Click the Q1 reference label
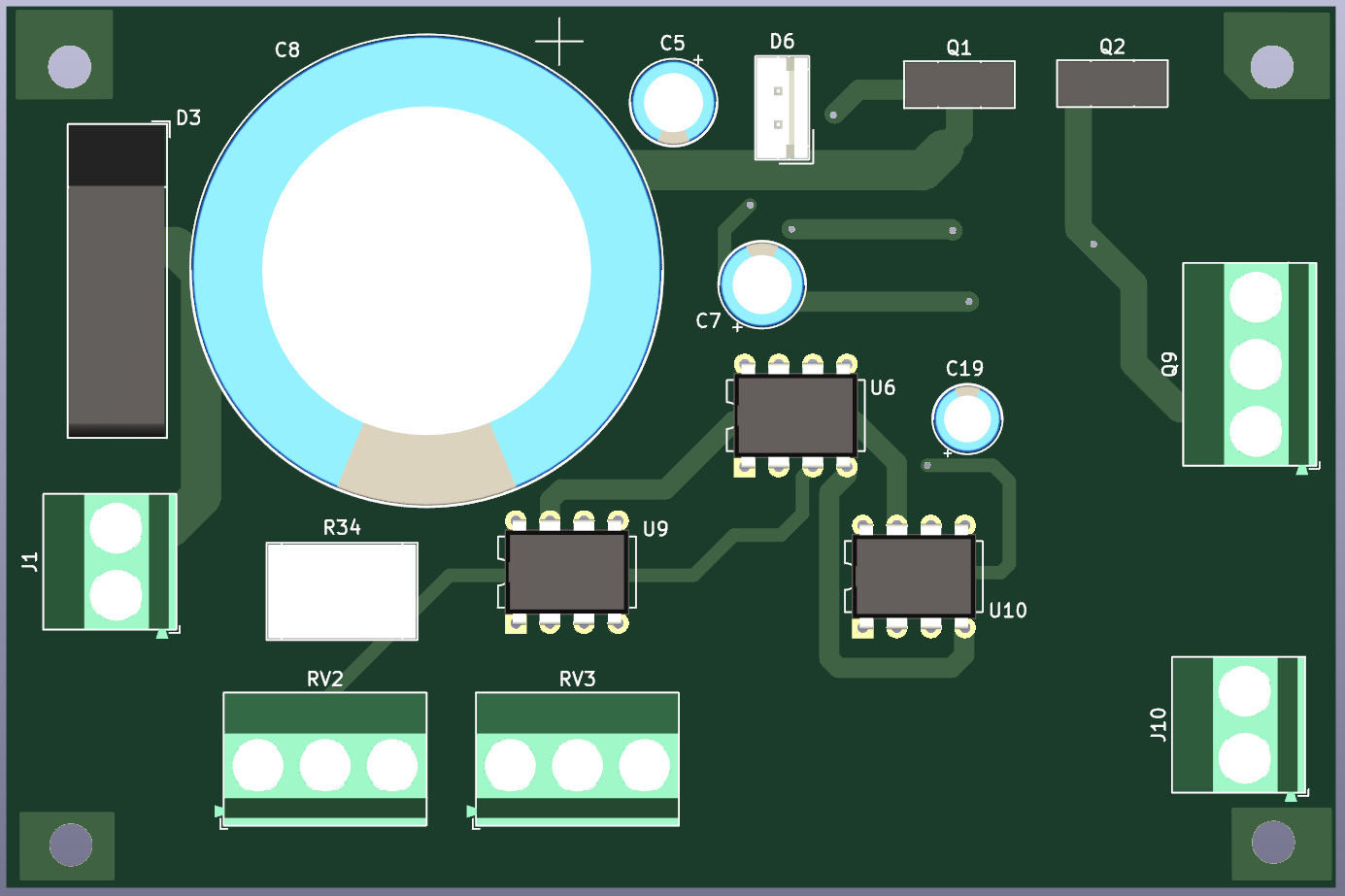The height and width of the screenshot is (896, 1345). [958, 48]
